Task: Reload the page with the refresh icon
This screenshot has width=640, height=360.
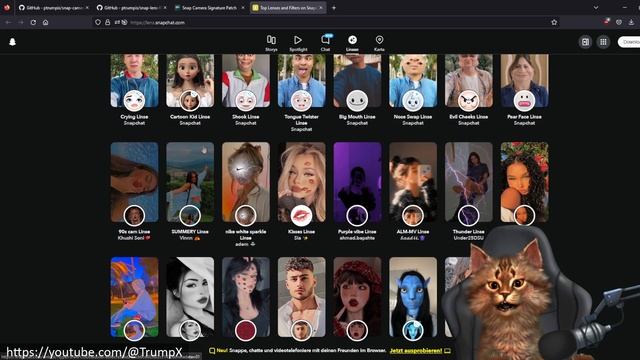Action: [x=33, y=22]
